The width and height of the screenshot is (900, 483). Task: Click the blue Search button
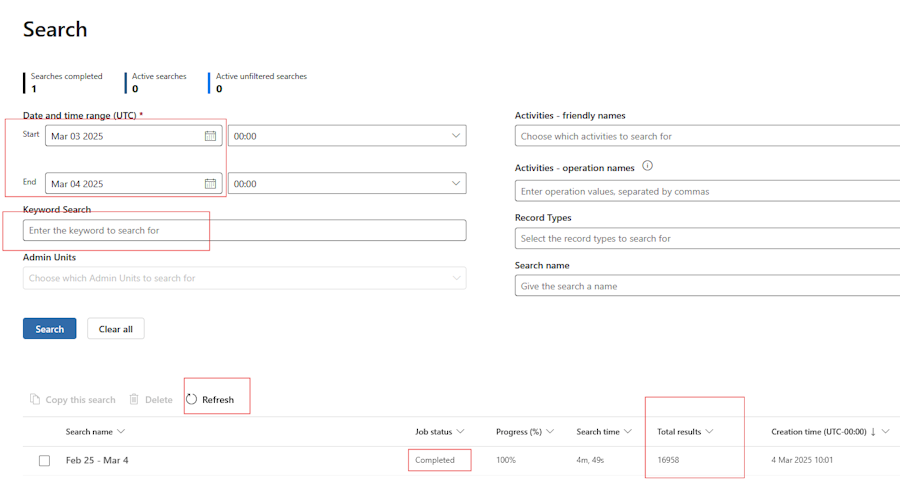pyautogui.click(x=49, y=329)
